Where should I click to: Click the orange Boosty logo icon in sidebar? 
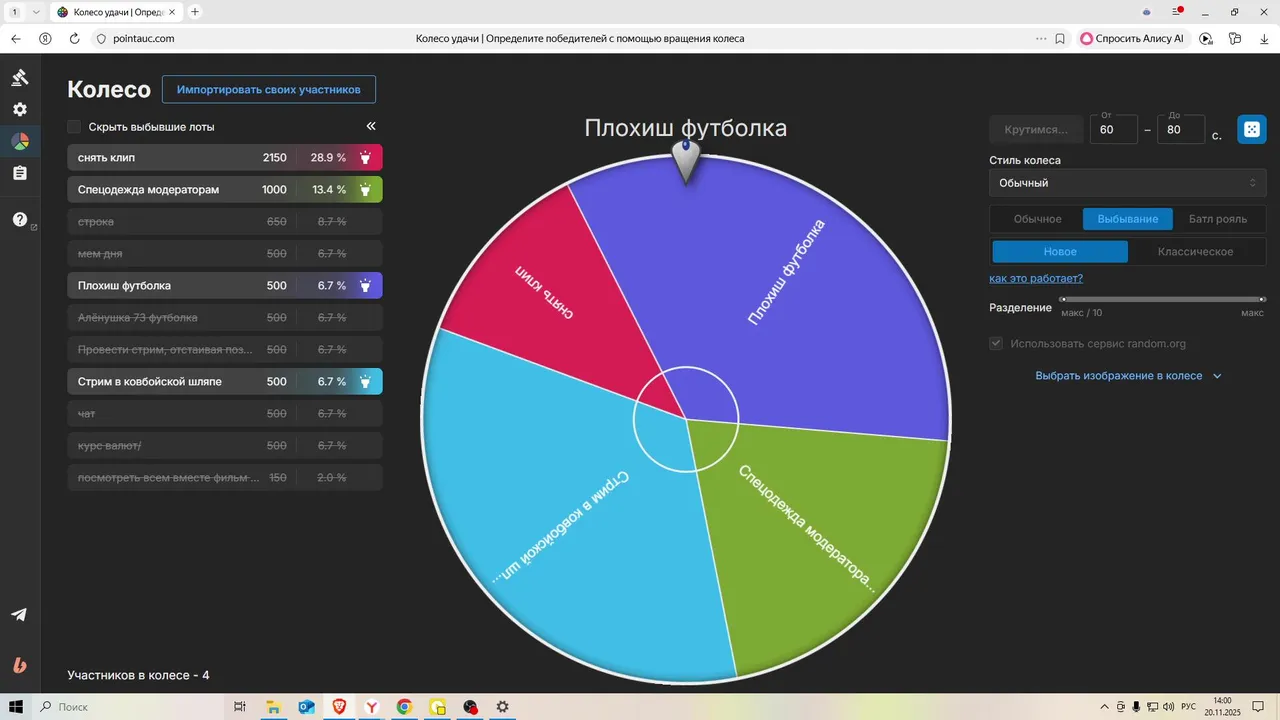point(20,665)
